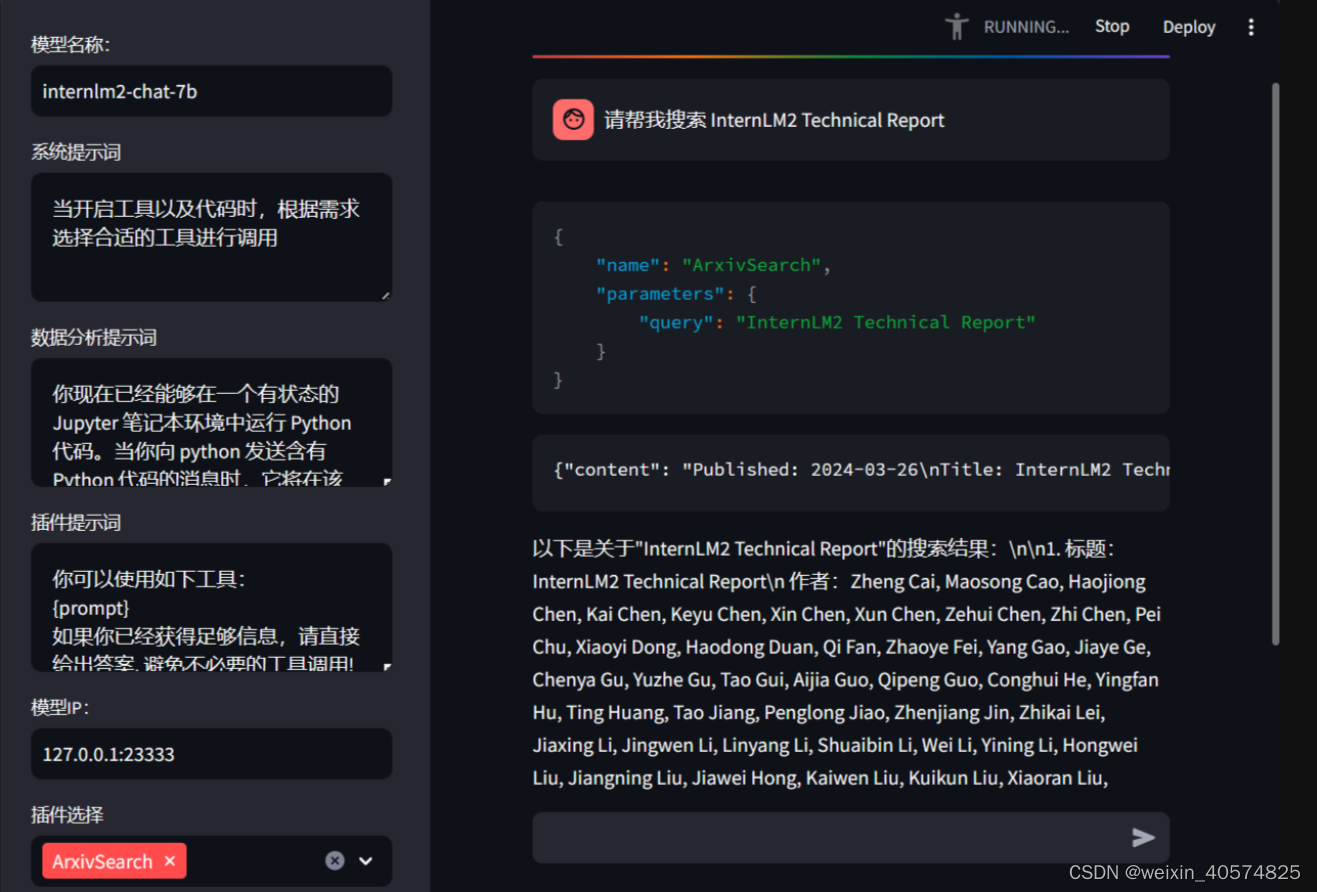This screenshot has height=892, width=1317.
Task: Open the three-dot main menu
Action: (x=1250, y=27)
